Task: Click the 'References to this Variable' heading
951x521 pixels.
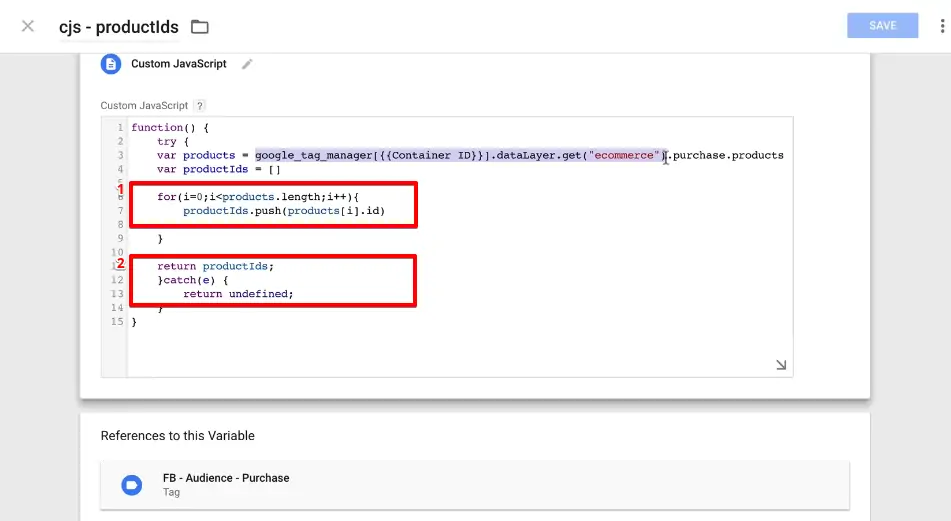Action: pos(178,435)
